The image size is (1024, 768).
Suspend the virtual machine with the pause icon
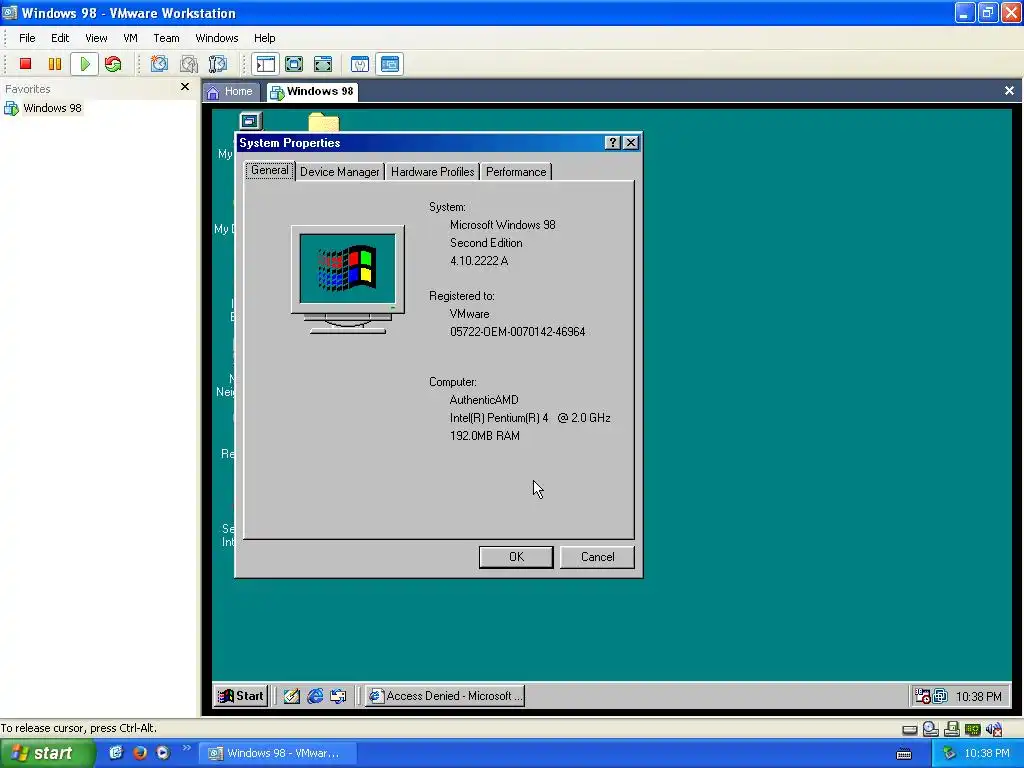pyautogui.click(x=55, y=64)
